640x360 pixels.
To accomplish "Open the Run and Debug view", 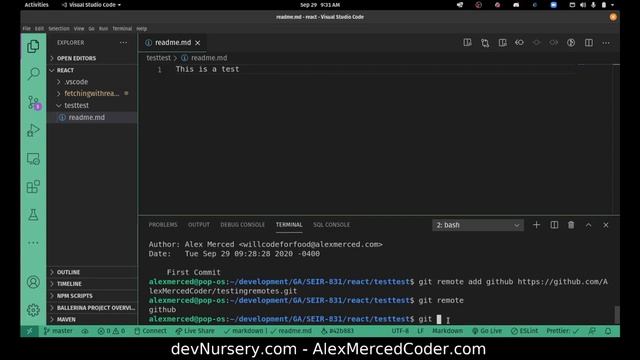I will (33, 131).
